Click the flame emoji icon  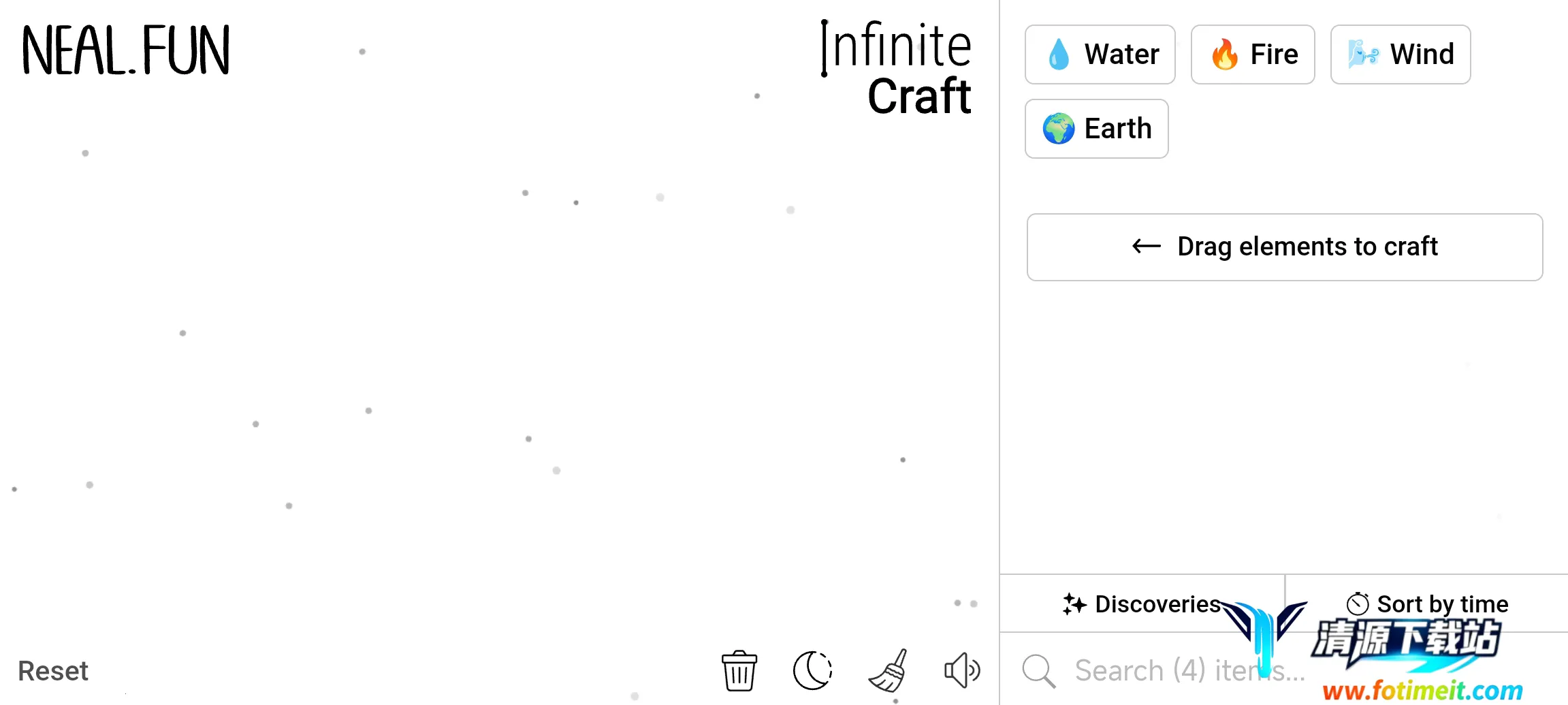[x=1225, y=54]
